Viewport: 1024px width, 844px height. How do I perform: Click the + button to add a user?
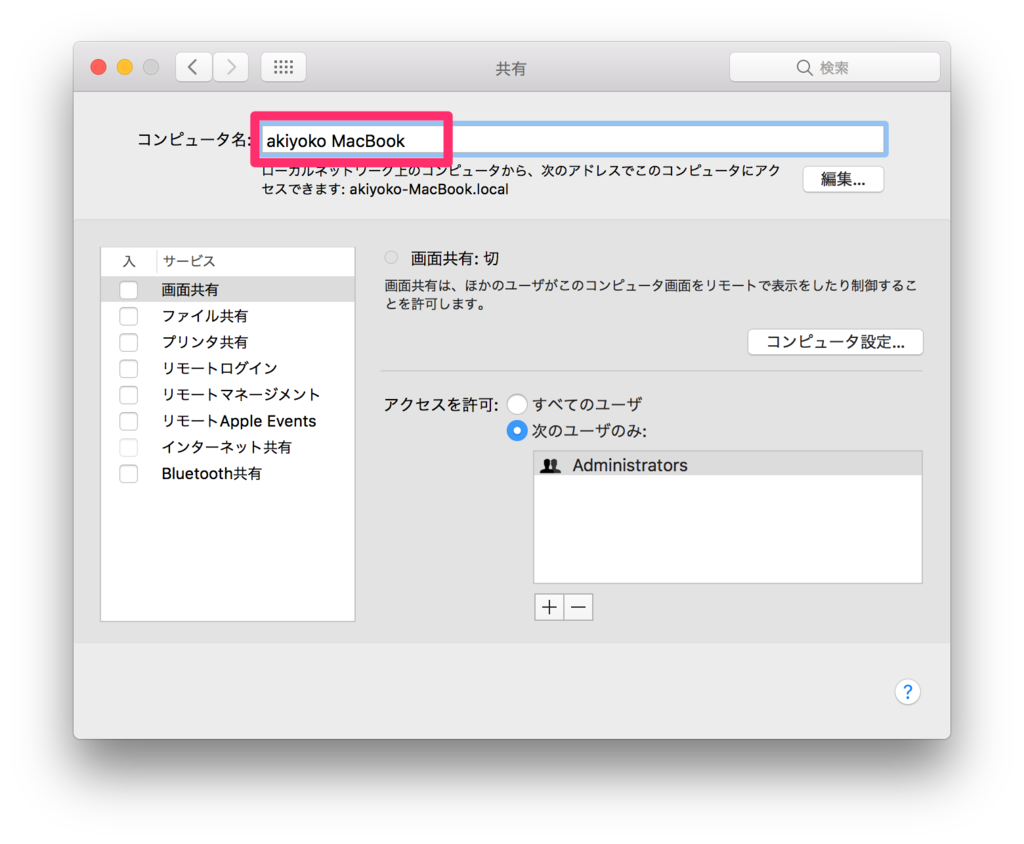coord(548,606)
